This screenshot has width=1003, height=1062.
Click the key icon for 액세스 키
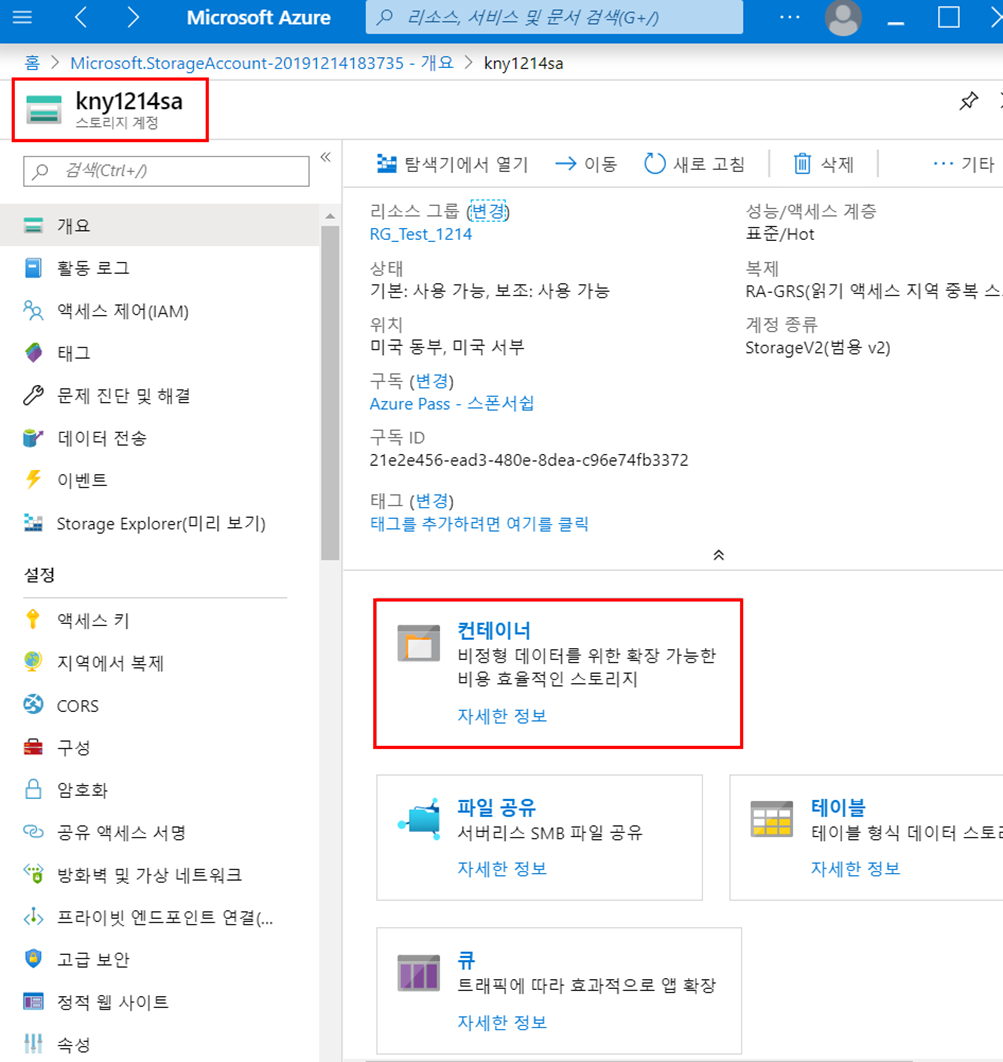click(33, 619)
